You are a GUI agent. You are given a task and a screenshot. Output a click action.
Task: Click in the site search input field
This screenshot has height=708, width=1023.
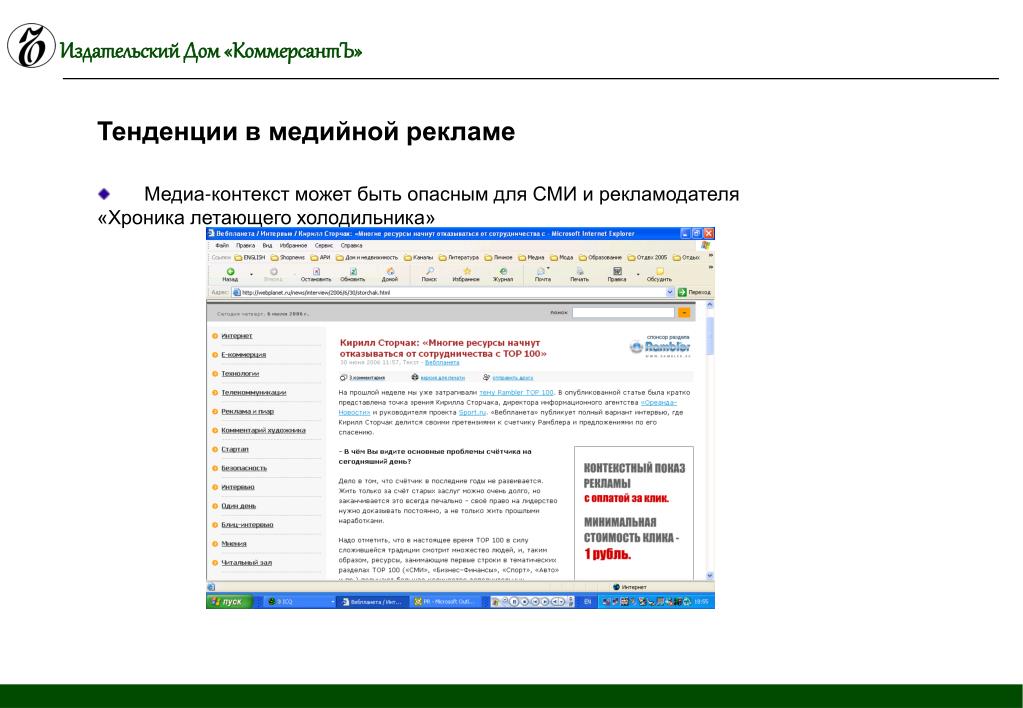pos(623,313)
